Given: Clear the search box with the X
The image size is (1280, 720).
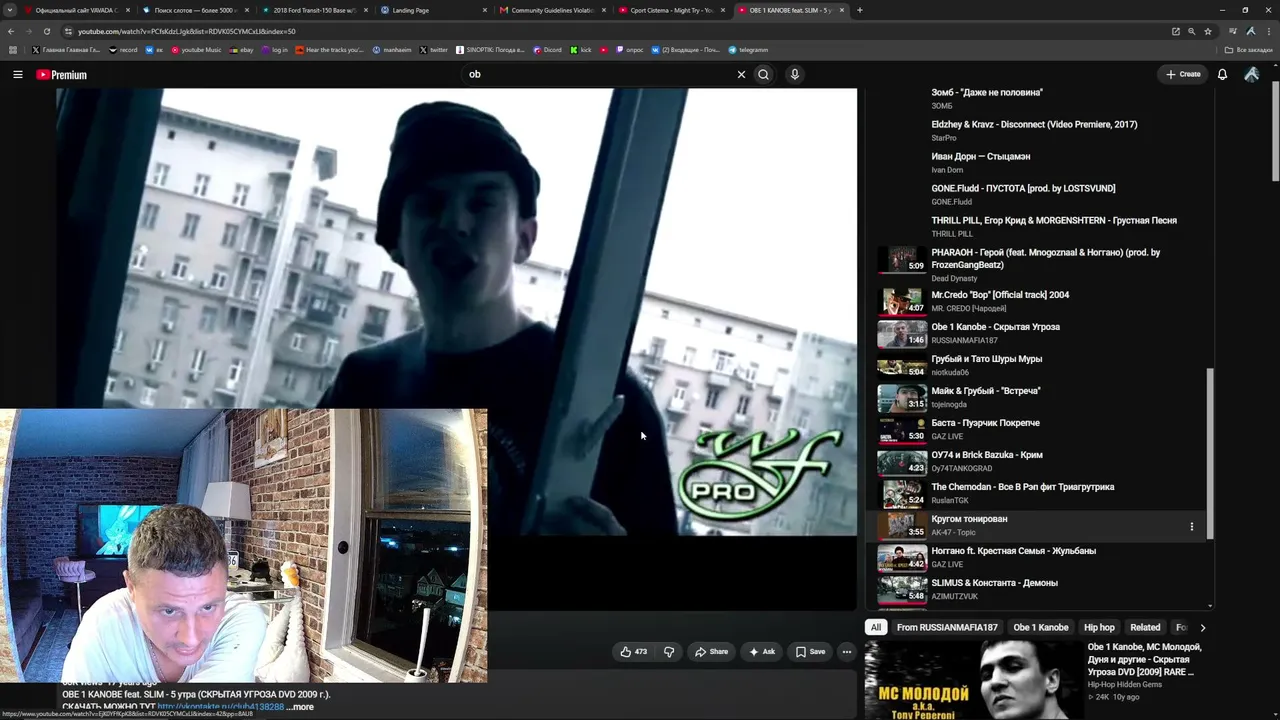Looking at the screenshot, I should tap(741, 74).
